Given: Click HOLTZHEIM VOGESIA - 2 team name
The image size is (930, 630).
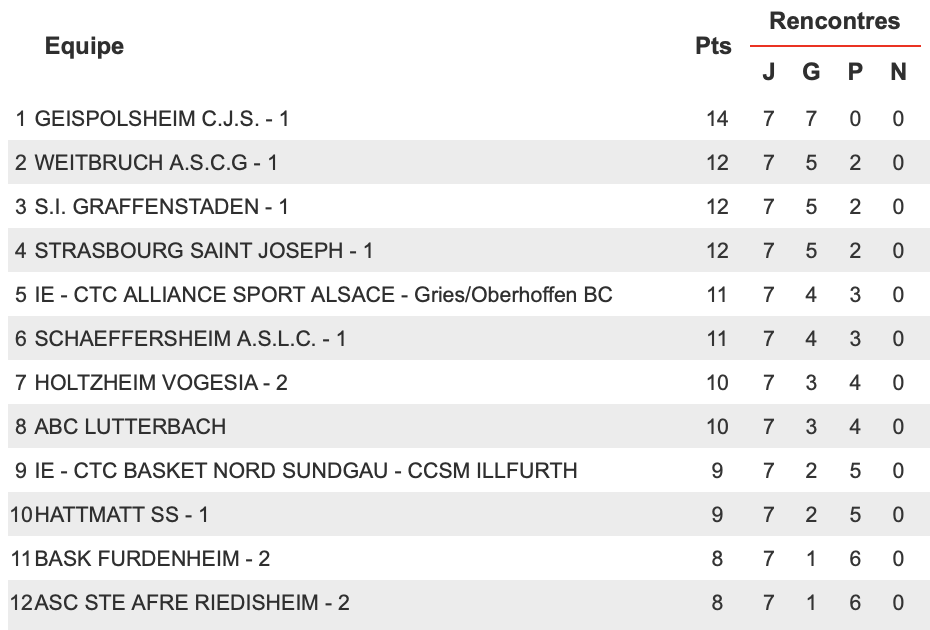Looking at the screenshot, I should tap(161, 383).
